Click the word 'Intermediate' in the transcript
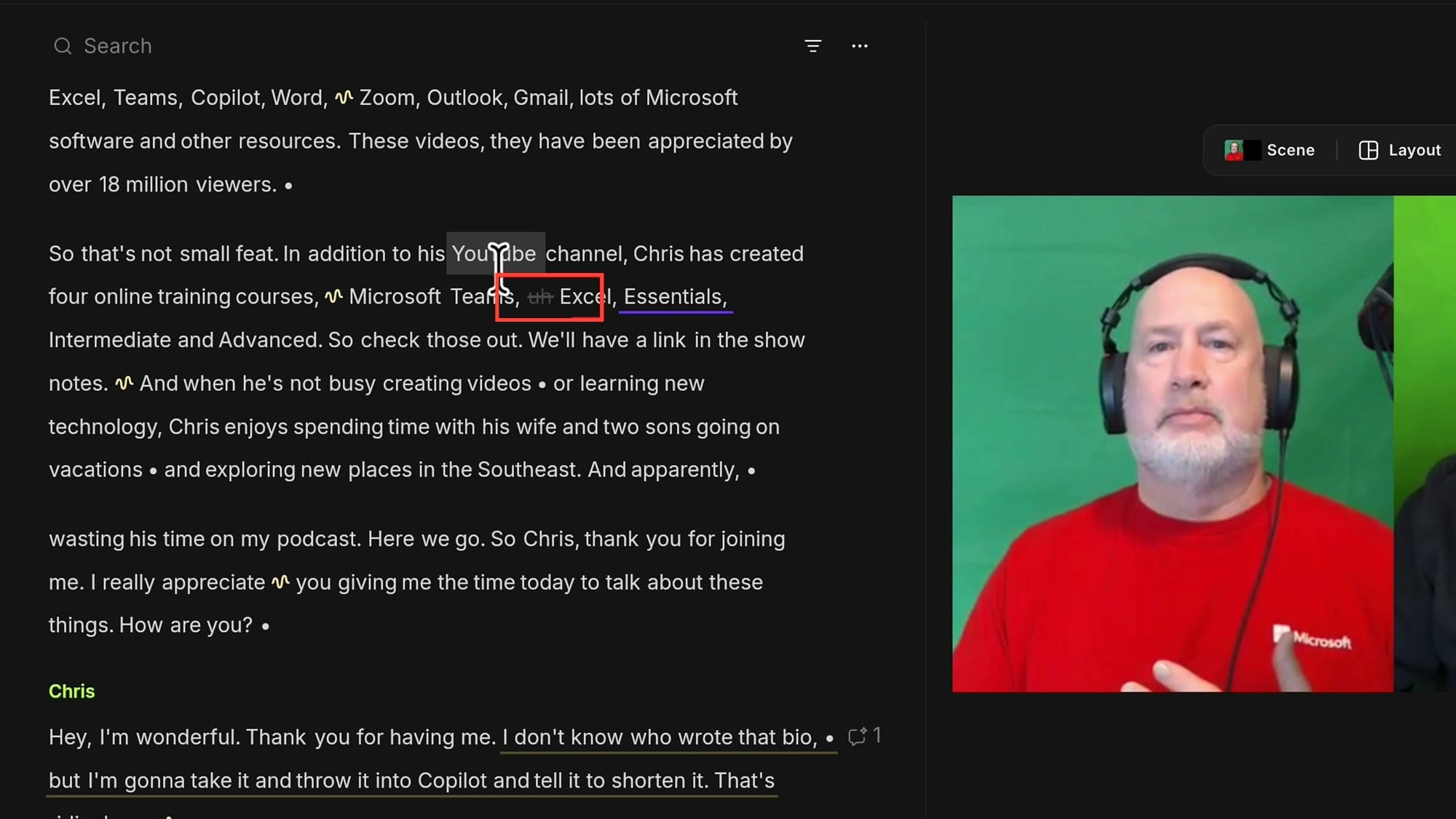Screen dimensions: 1456x819 tap(111, 340)
